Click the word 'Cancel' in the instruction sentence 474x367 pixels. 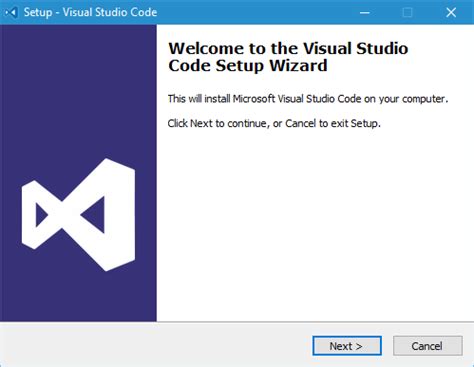[301, 123]
